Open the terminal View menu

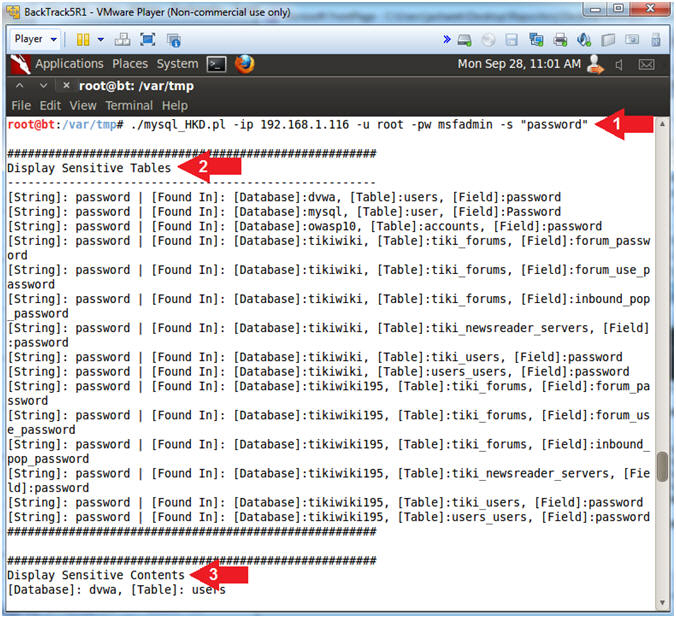coord(83,106)
